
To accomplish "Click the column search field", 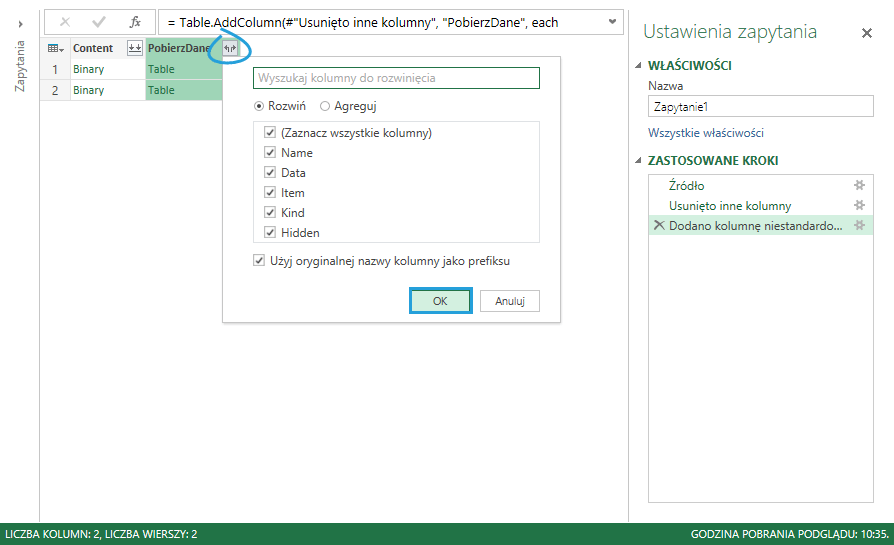I will point(396,78).
